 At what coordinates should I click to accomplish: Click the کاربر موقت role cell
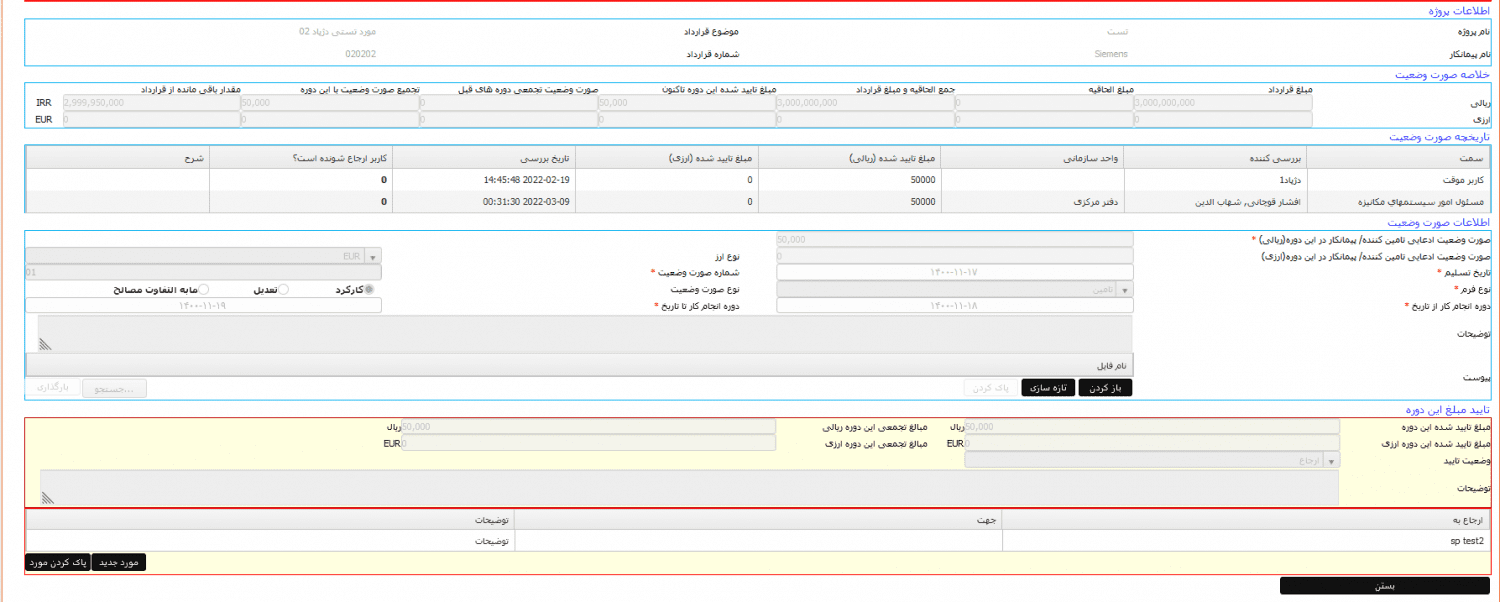coord(1398,180)
